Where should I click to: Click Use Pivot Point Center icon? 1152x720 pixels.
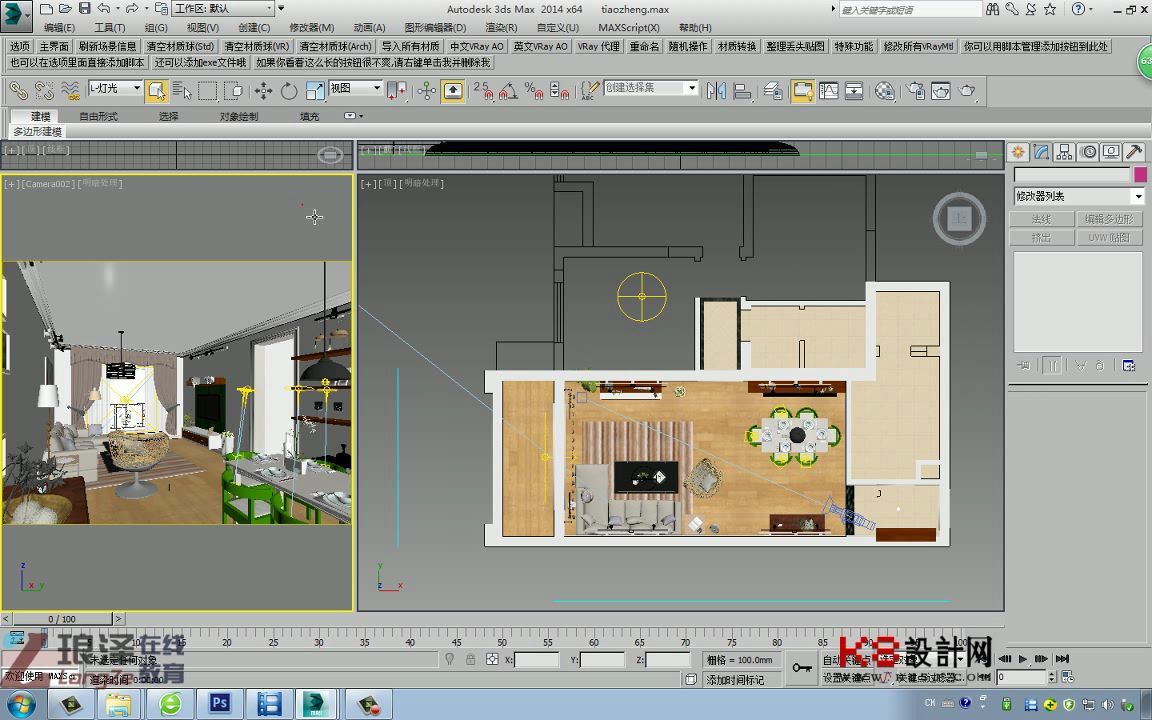pos(397,90)
